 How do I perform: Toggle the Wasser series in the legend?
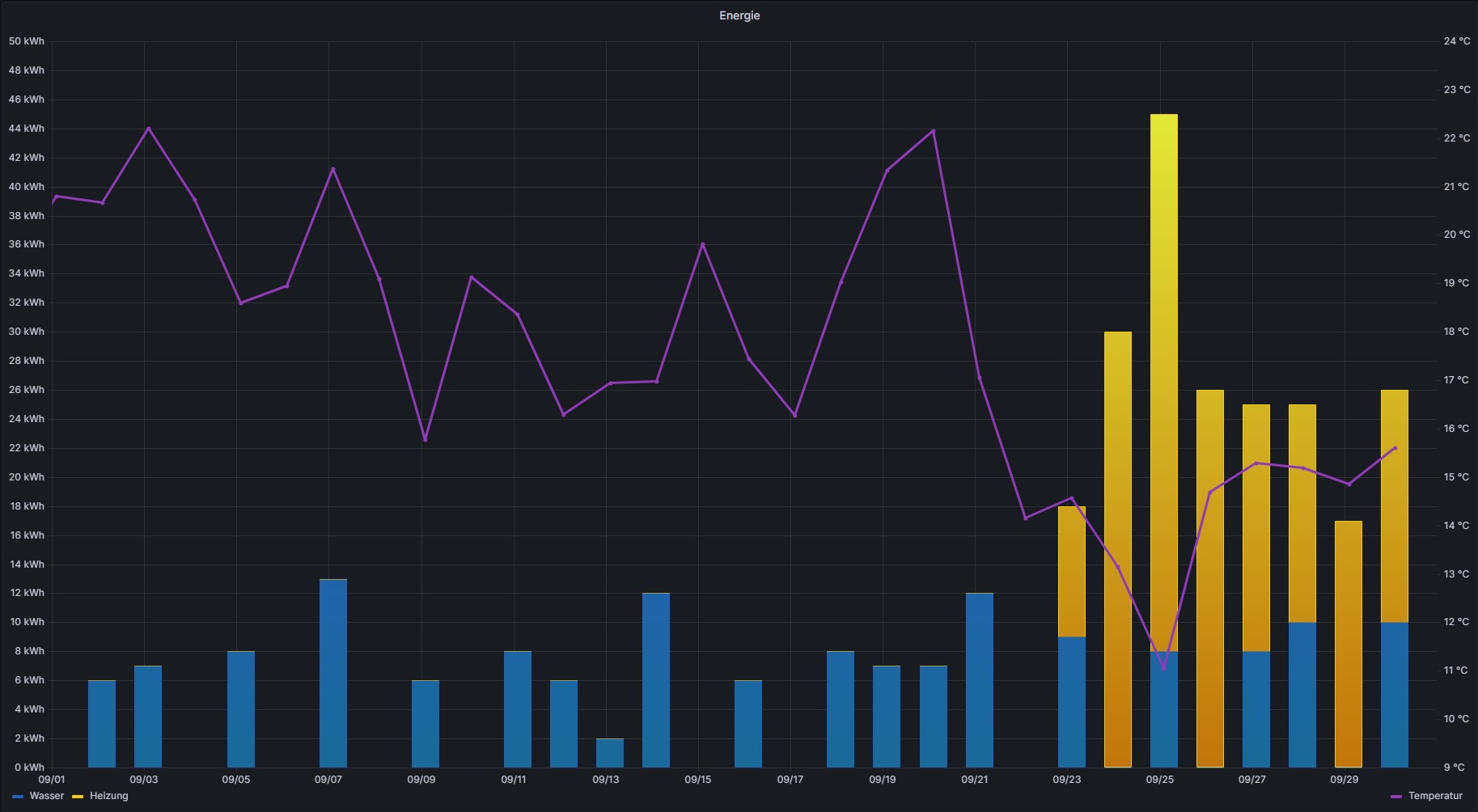click(x=46, y=796)
